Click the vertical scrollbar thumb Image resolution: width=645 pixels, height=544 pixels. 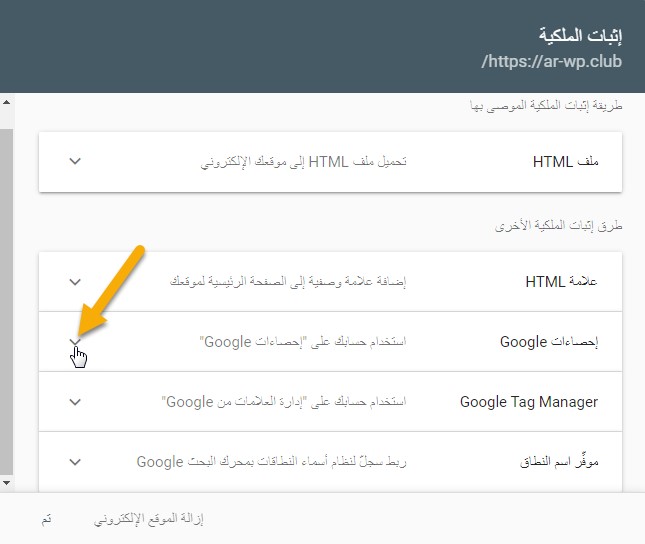click(x=6, y=290)
